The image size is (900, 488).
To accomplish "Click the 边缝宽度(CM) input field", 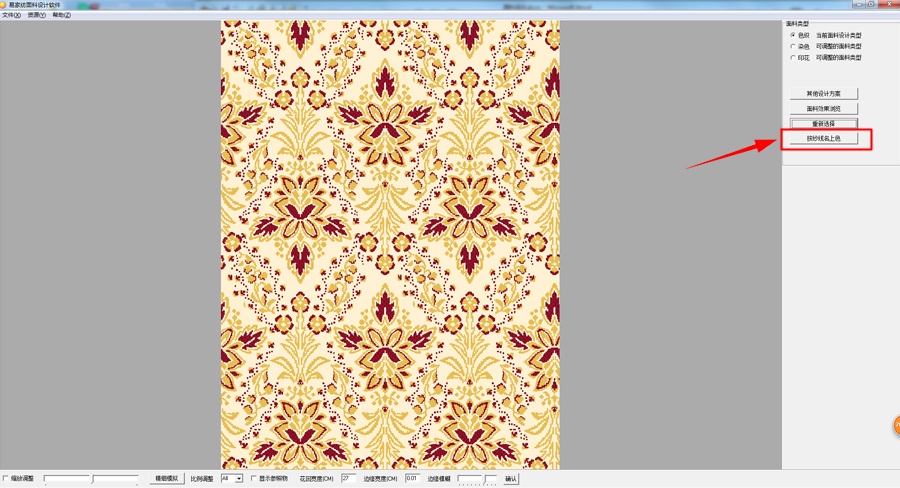I will (x=412, y=478).
